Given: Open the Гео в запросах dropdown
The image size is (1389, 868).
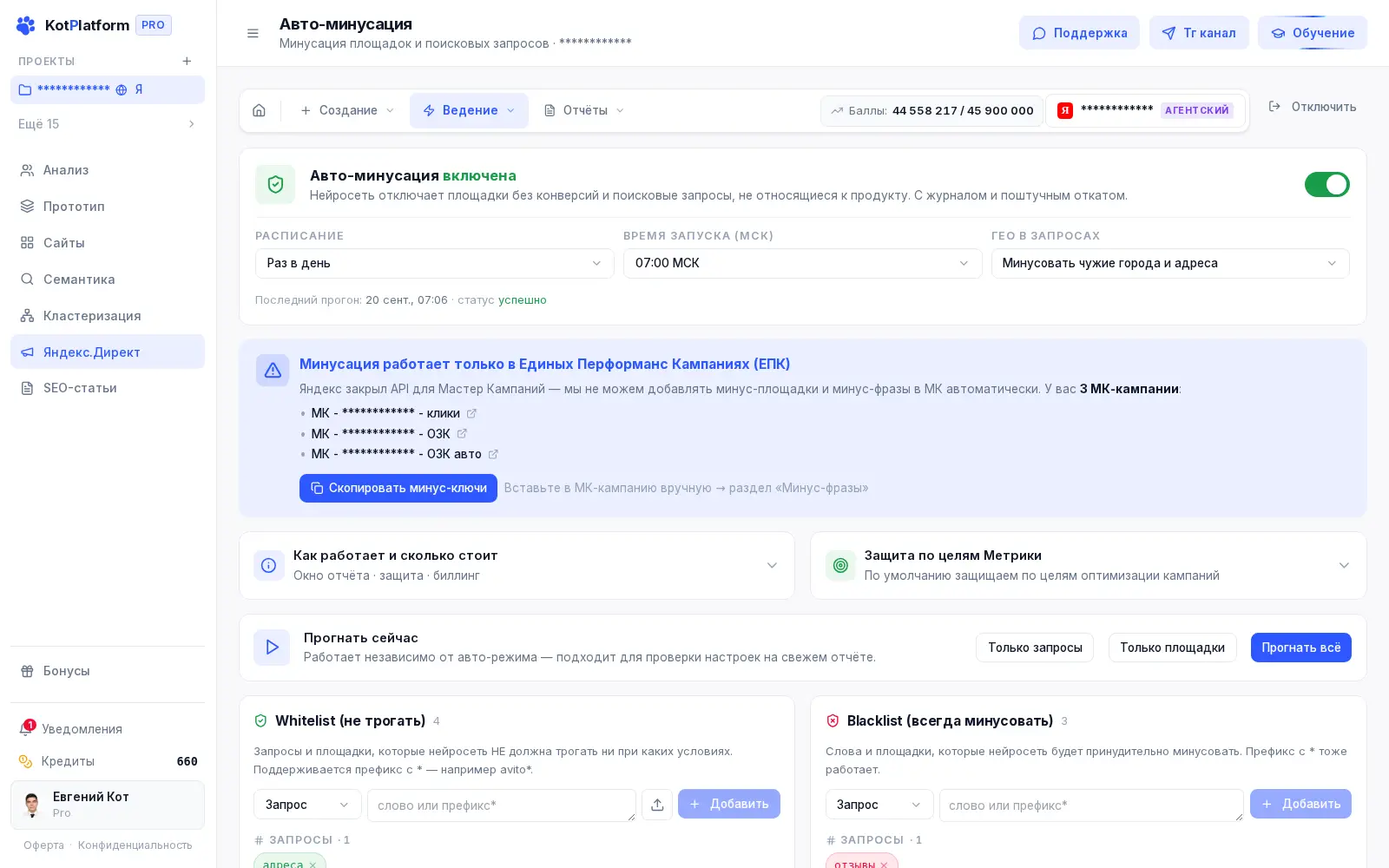Looking at the screenshot, I should pos(1170,263).
